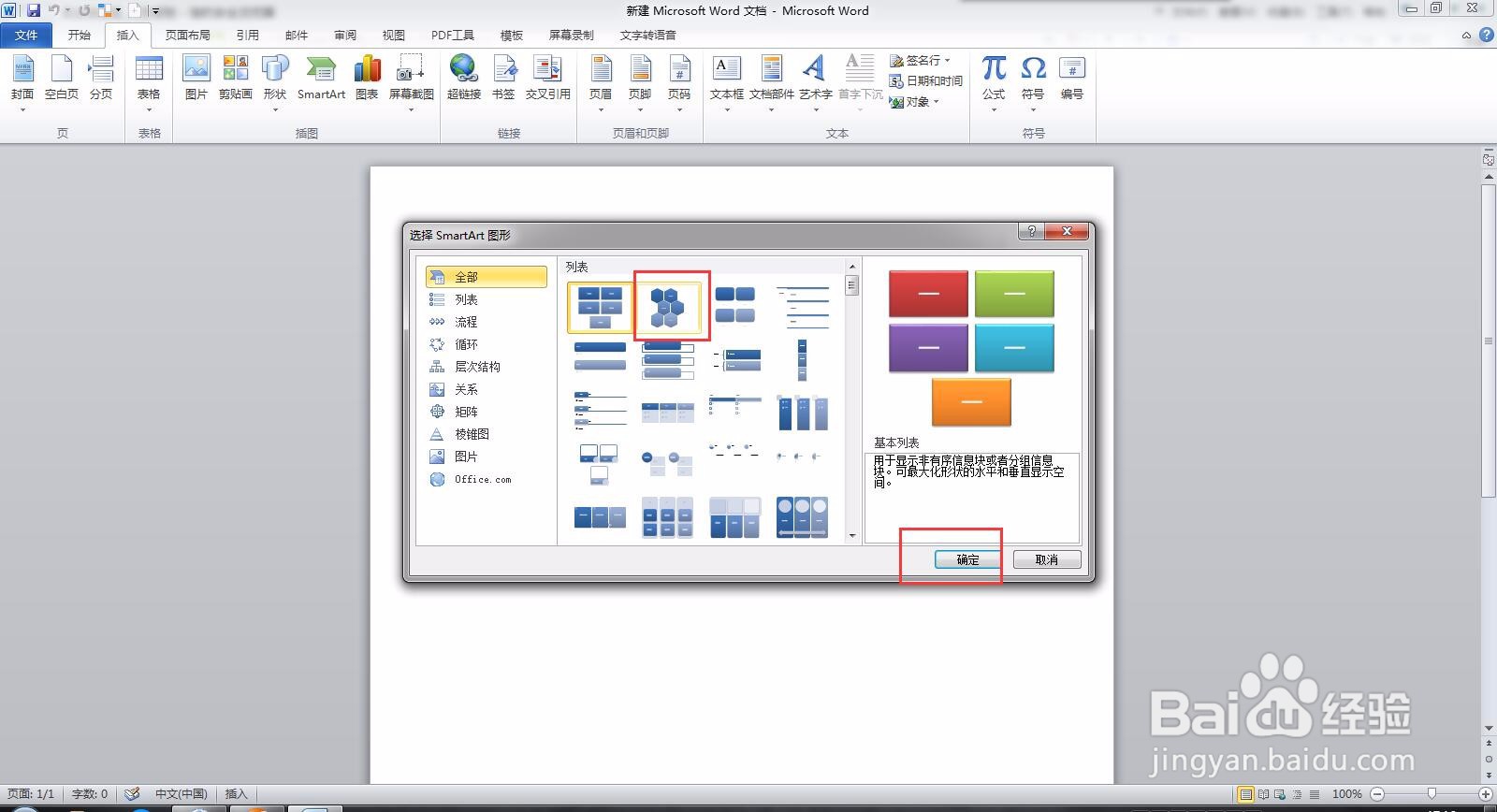Screen dimensions: 1497x812
Task: Open customize quick access toolbar dropdown
Action: point(155,11)
